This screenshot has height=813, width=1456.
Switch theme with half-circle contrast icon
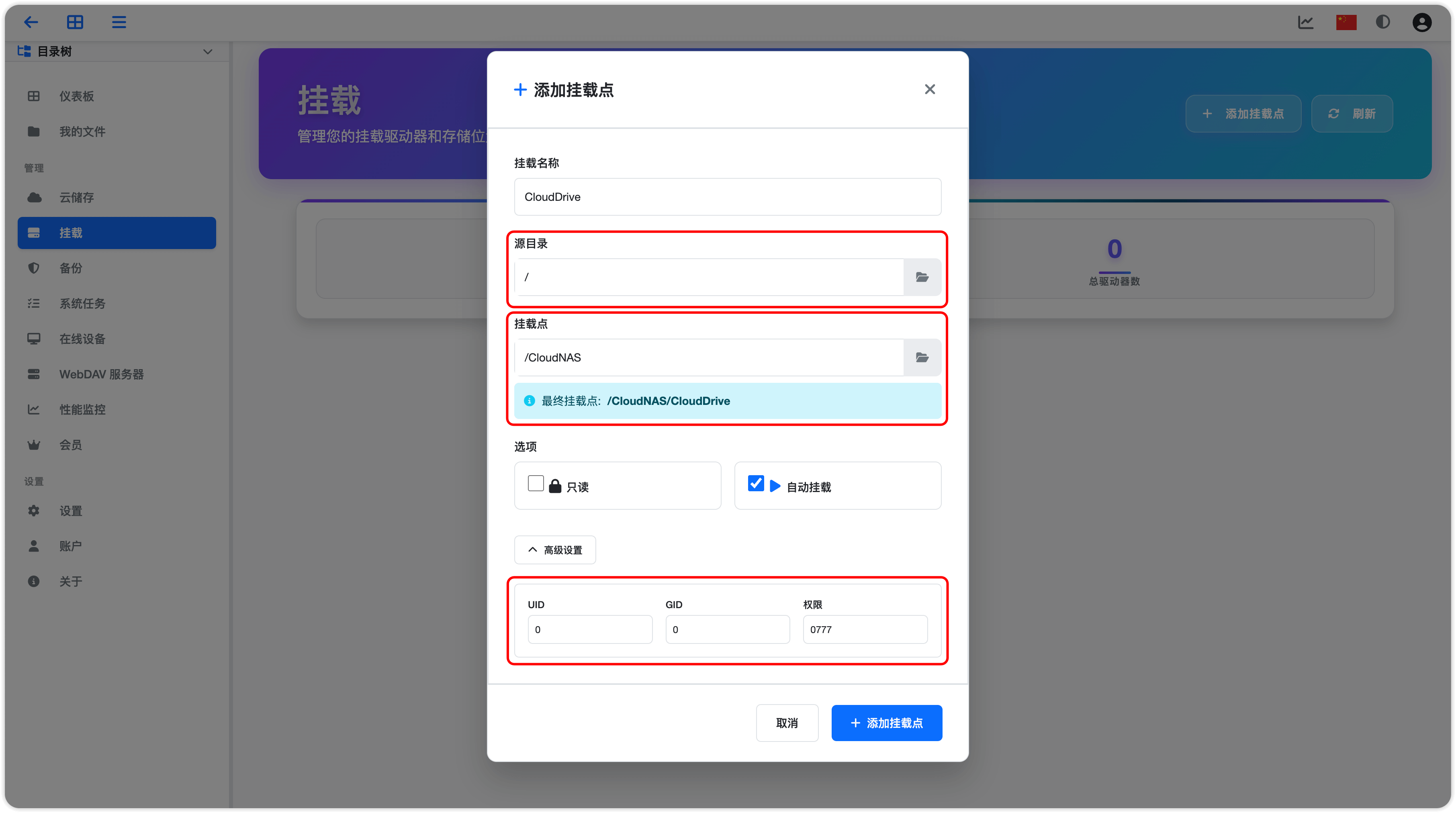tap(1382, 22)
